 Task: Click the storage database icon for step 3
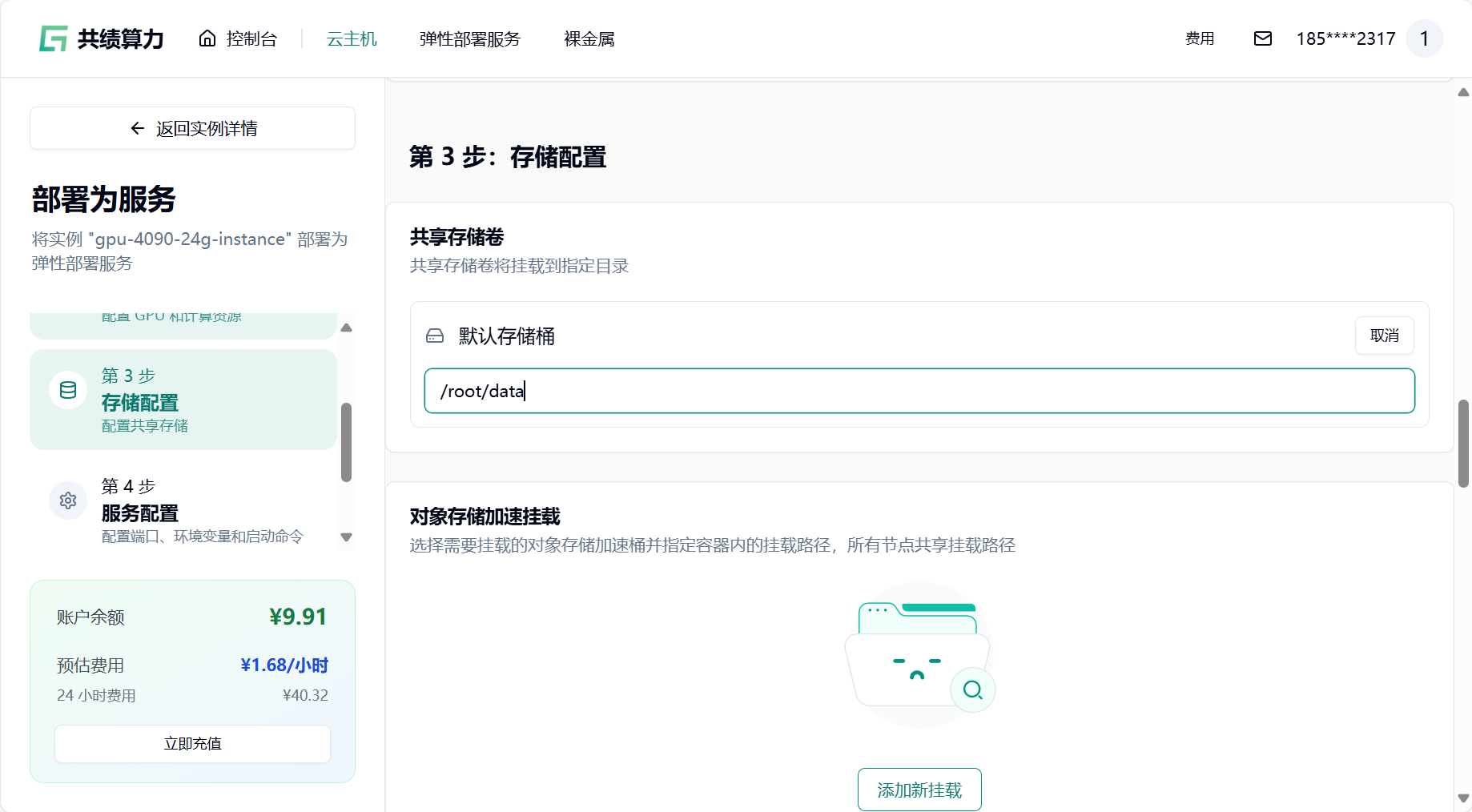click(68, 390)
